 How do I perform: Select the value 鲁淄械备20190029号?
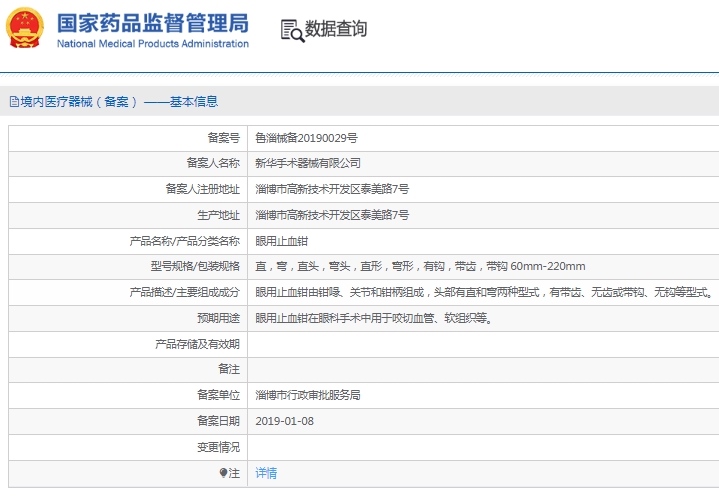(306, 138)
